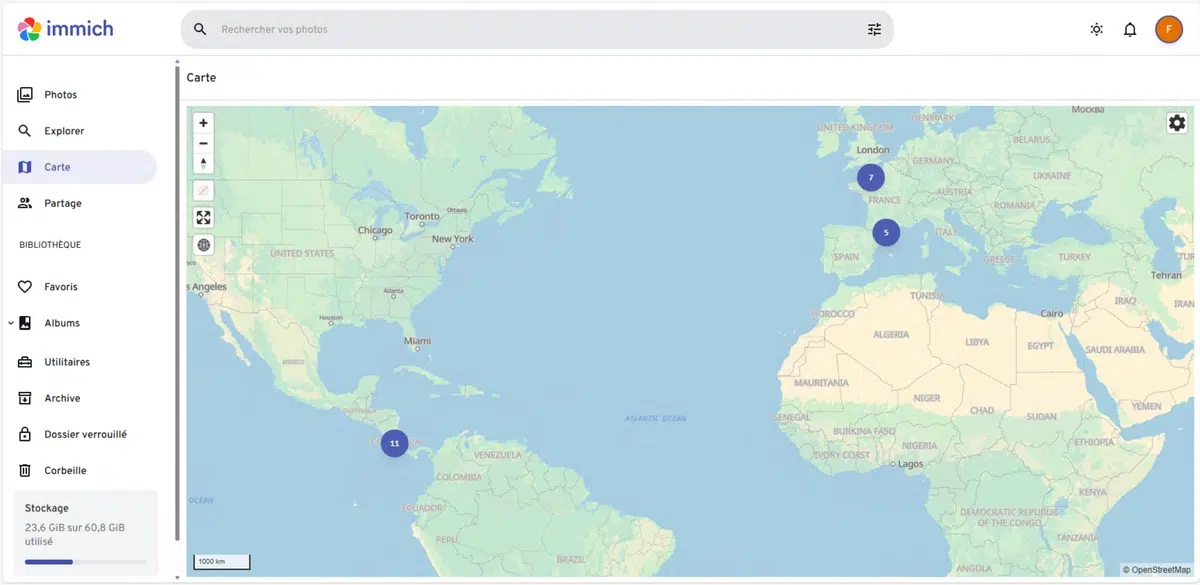Open Dossier verrouillé
The image size is (1200, 585).
(x=80, y=434)
